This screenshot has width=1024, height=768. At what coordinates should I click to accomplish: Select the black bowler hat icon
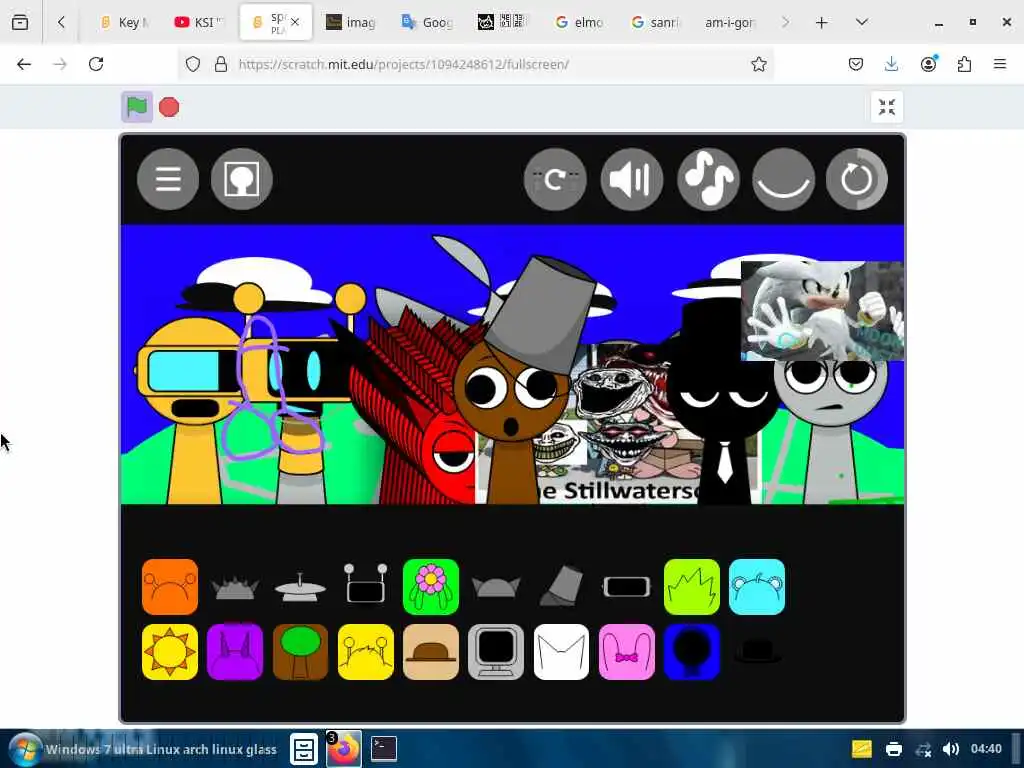757,652
